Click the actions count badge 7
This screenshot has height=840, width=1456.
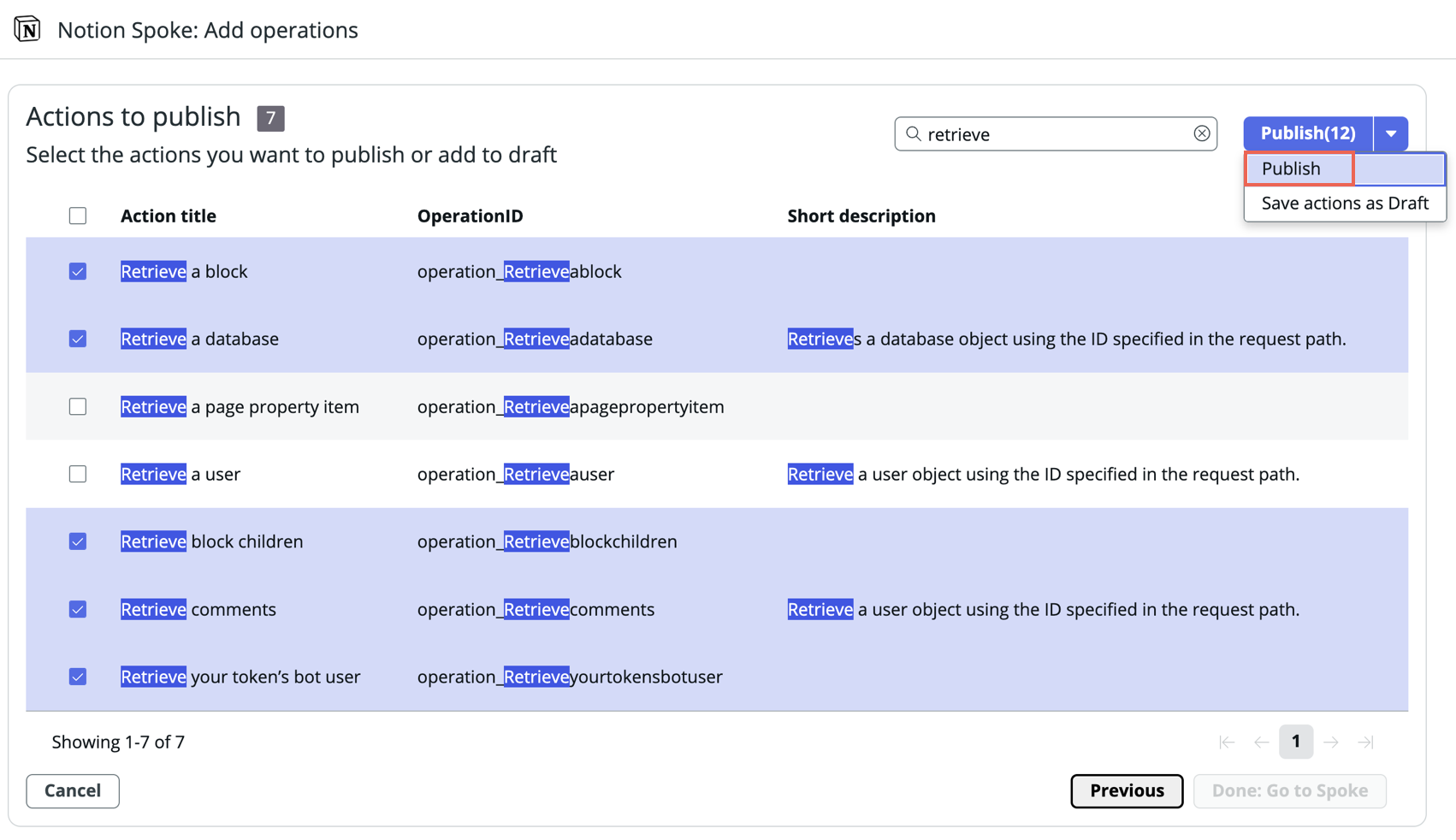[270, 118]
